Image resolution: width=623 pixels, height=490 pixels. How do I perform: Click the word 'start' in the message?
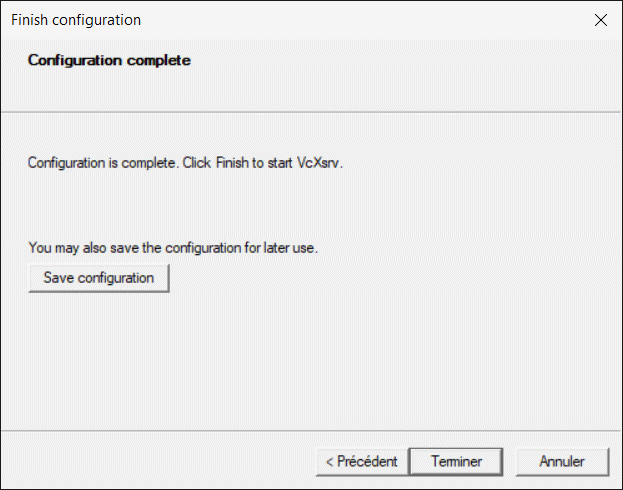(x=276, y=162)
